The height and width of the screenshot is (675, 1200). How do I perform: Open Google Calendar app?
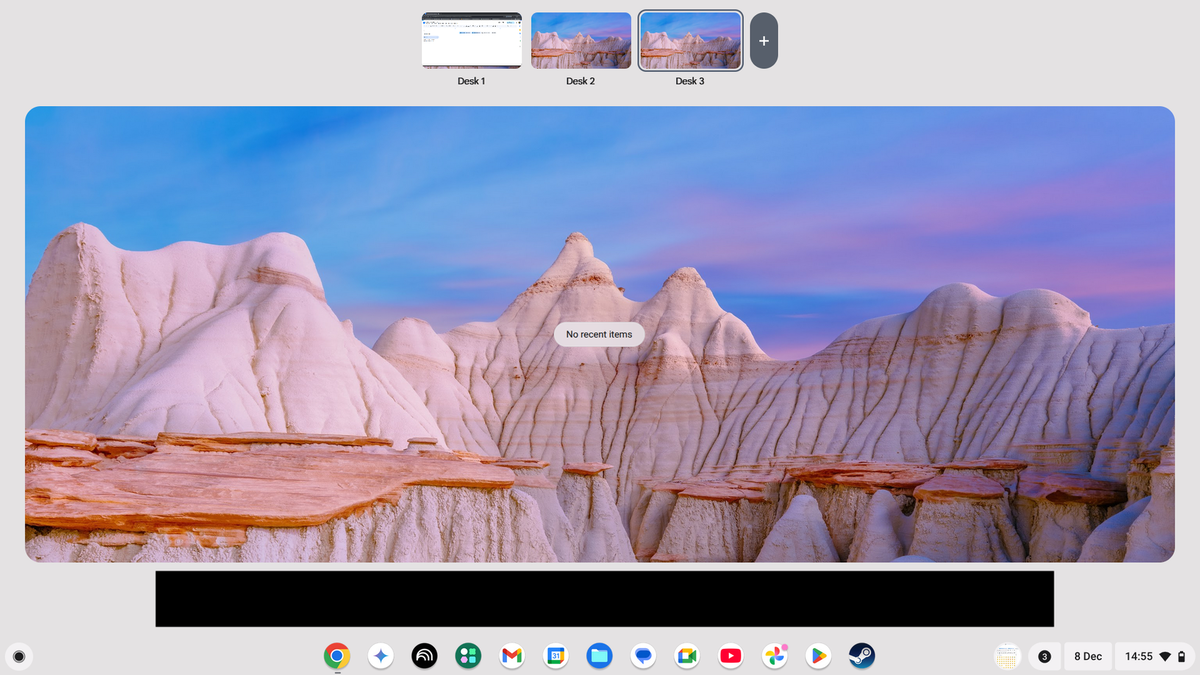click(555, 656)
